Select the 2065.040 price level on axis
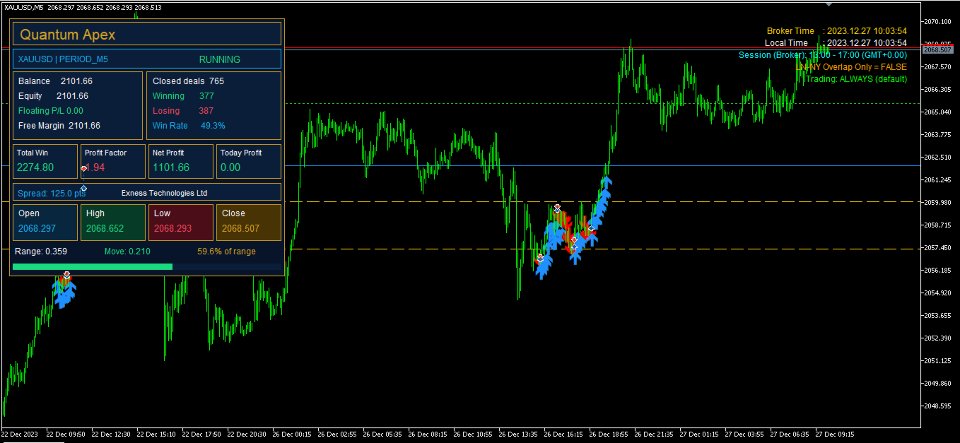Screen dimensions: 960x443 coord(937,112)
